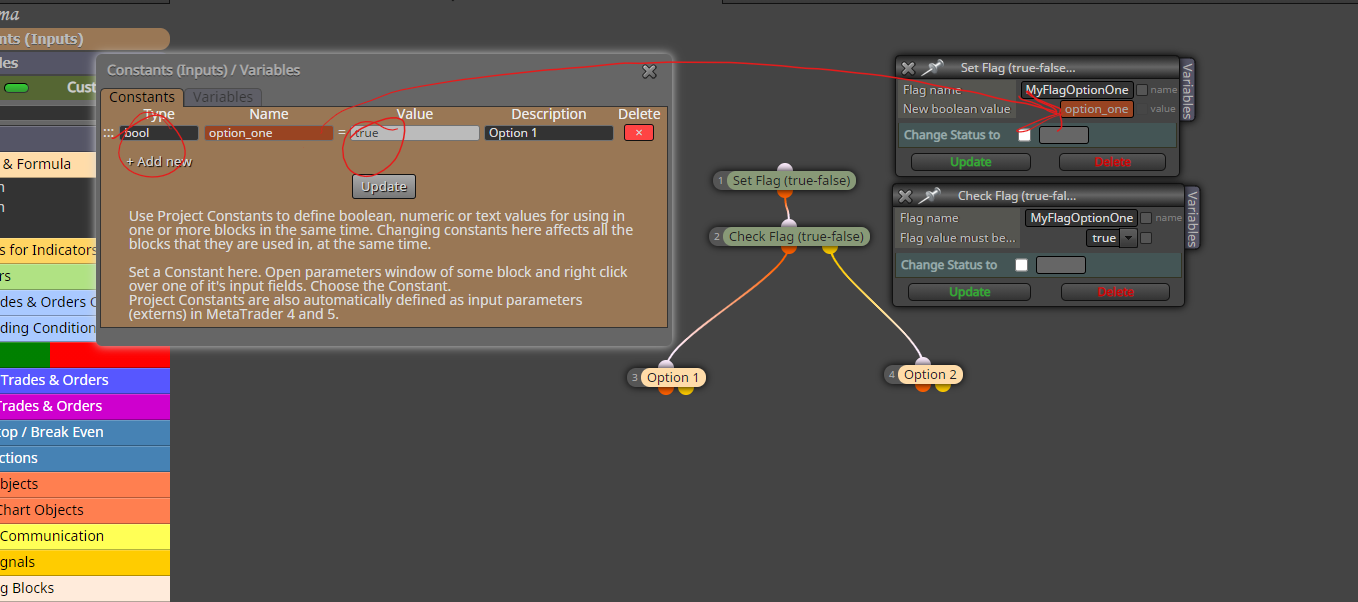Click the status field in Check Flag panel

(x=1060, y=265)
